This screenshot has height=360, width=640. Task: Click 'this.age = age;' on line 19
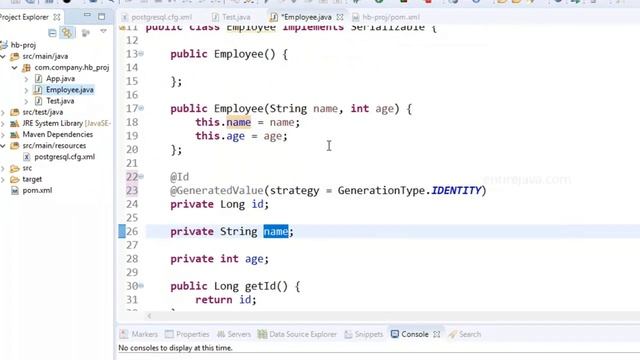pyautogui.click(x=241, y=136)
